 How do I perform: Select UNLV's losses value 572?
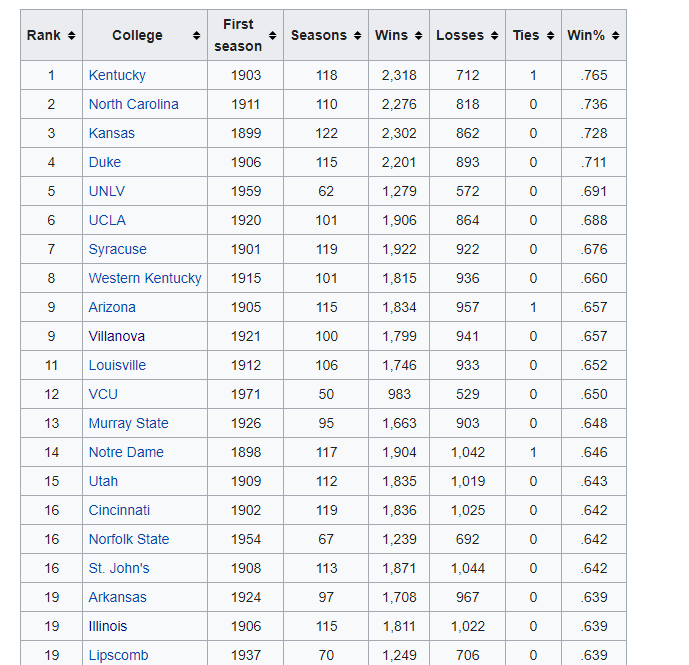(x=468, y=191)
